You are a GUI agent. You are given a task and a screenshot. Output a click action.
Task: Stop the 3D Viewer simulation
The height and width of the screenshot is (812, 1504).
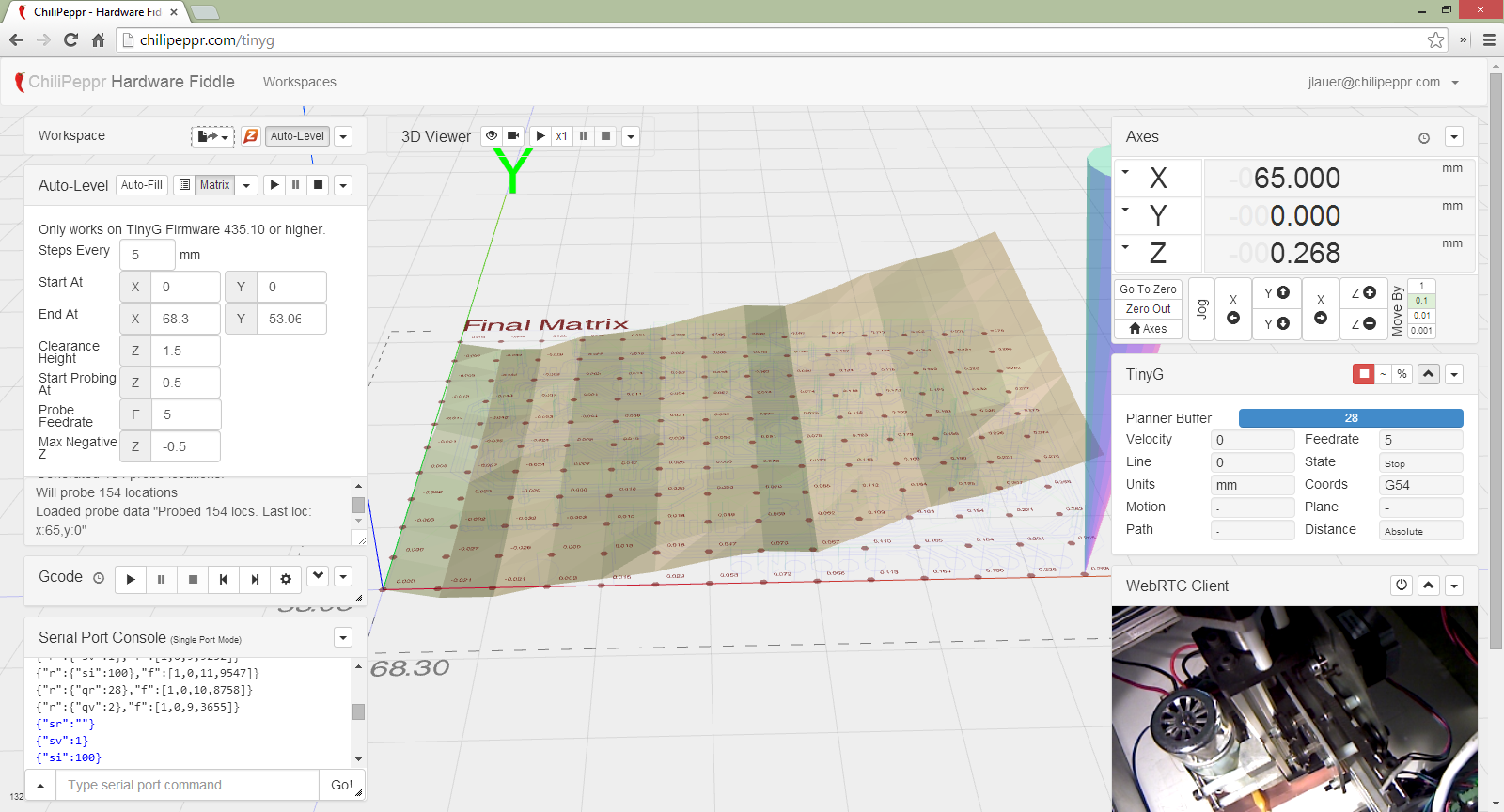[x=605, y=136]
